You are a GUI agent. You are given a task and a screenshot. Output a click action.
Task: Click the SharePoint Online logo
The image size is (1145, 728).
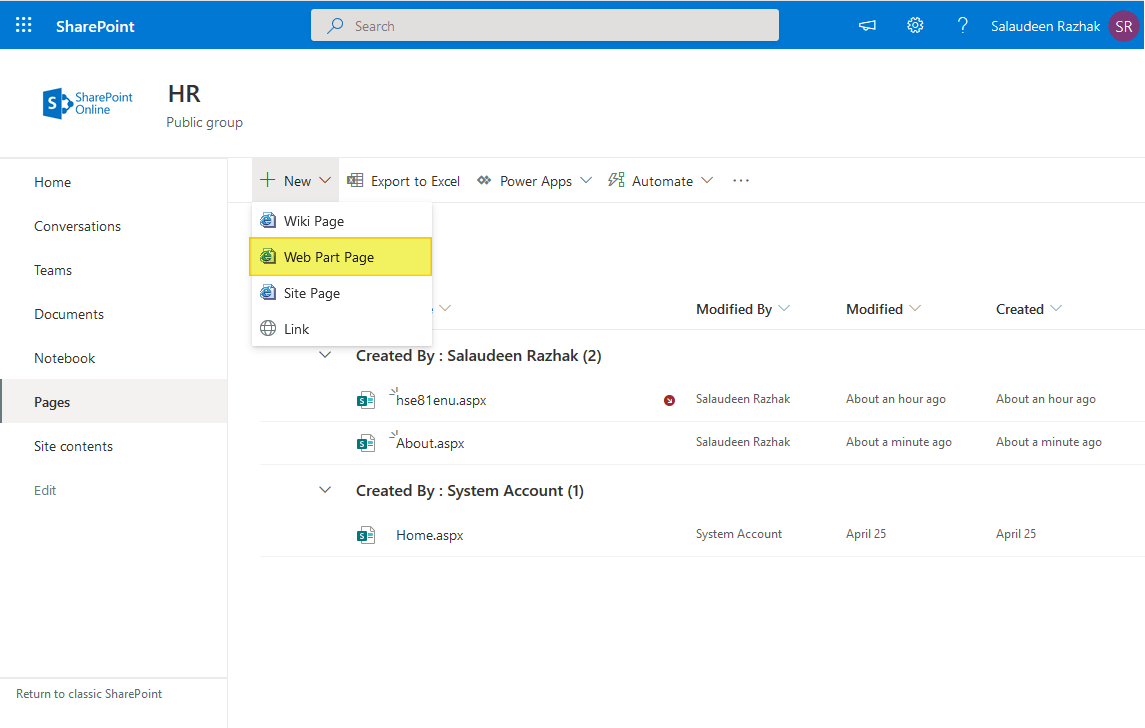(x=87, y=102)
